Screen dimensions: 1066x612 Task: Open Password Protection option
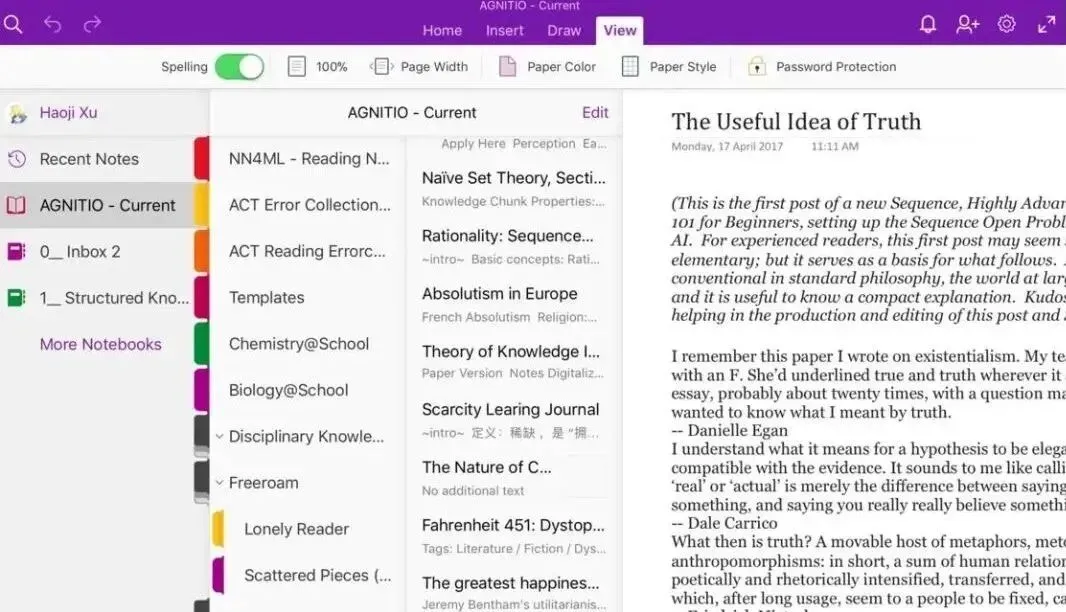pos(836,67)
